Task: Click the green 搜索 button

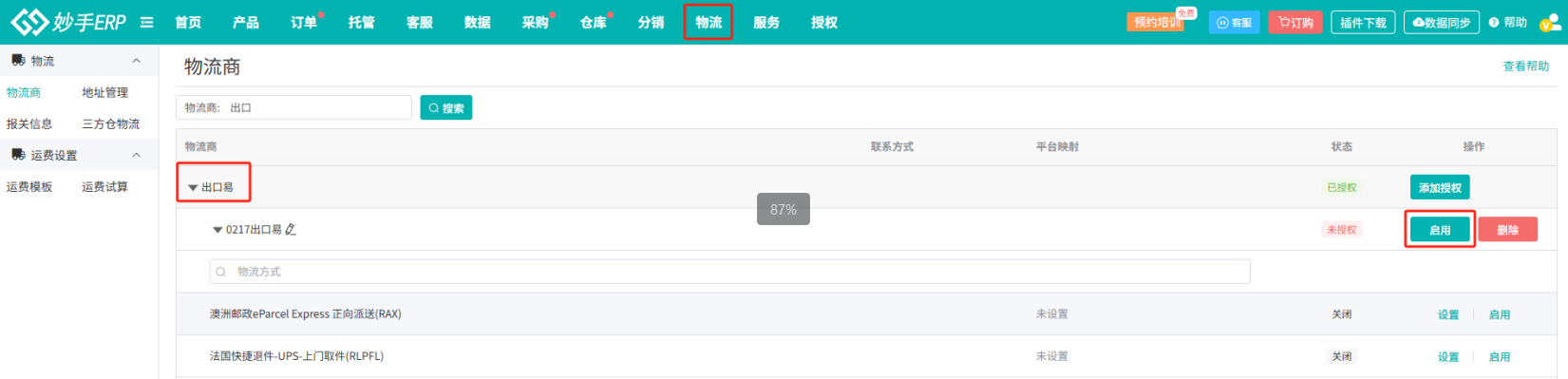Action: pos(446,107)
